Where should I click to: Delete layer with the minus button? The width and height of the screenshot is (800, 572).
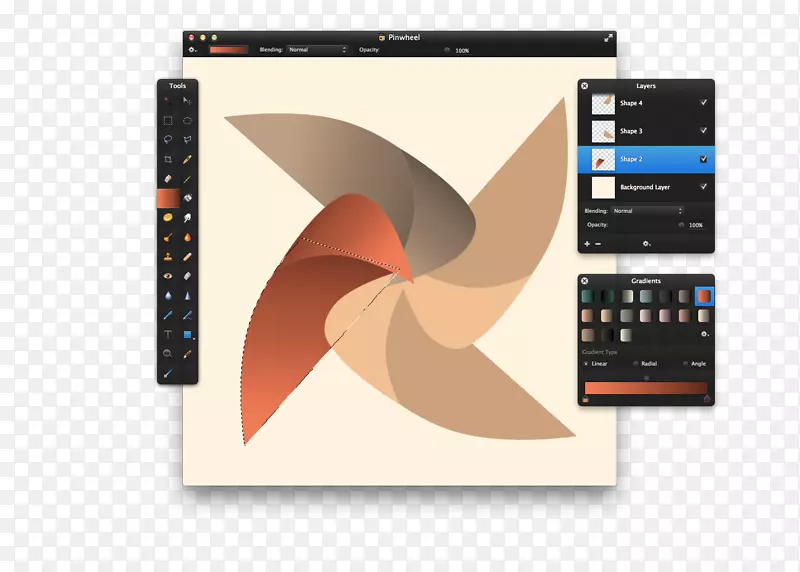coord(599,243)
